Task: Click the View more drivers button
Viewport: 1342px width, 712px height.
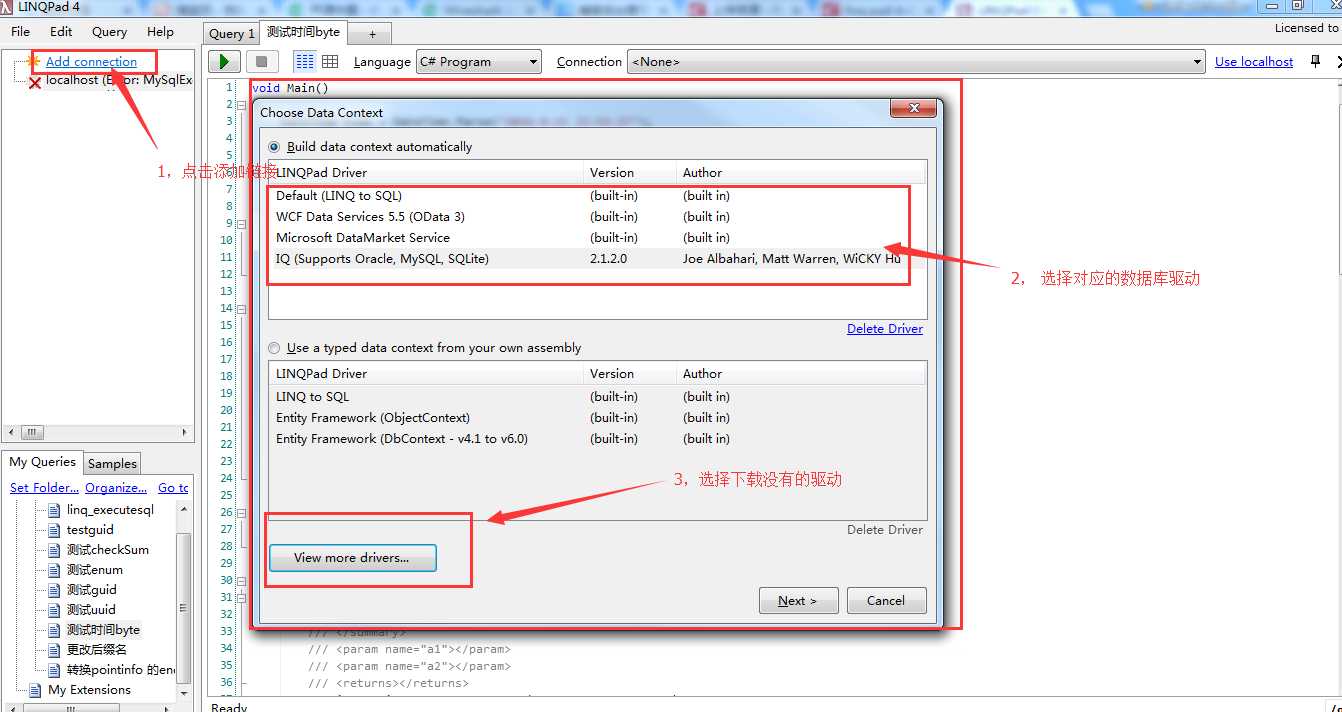Action: pyautogui.click(x=352, y=558)
